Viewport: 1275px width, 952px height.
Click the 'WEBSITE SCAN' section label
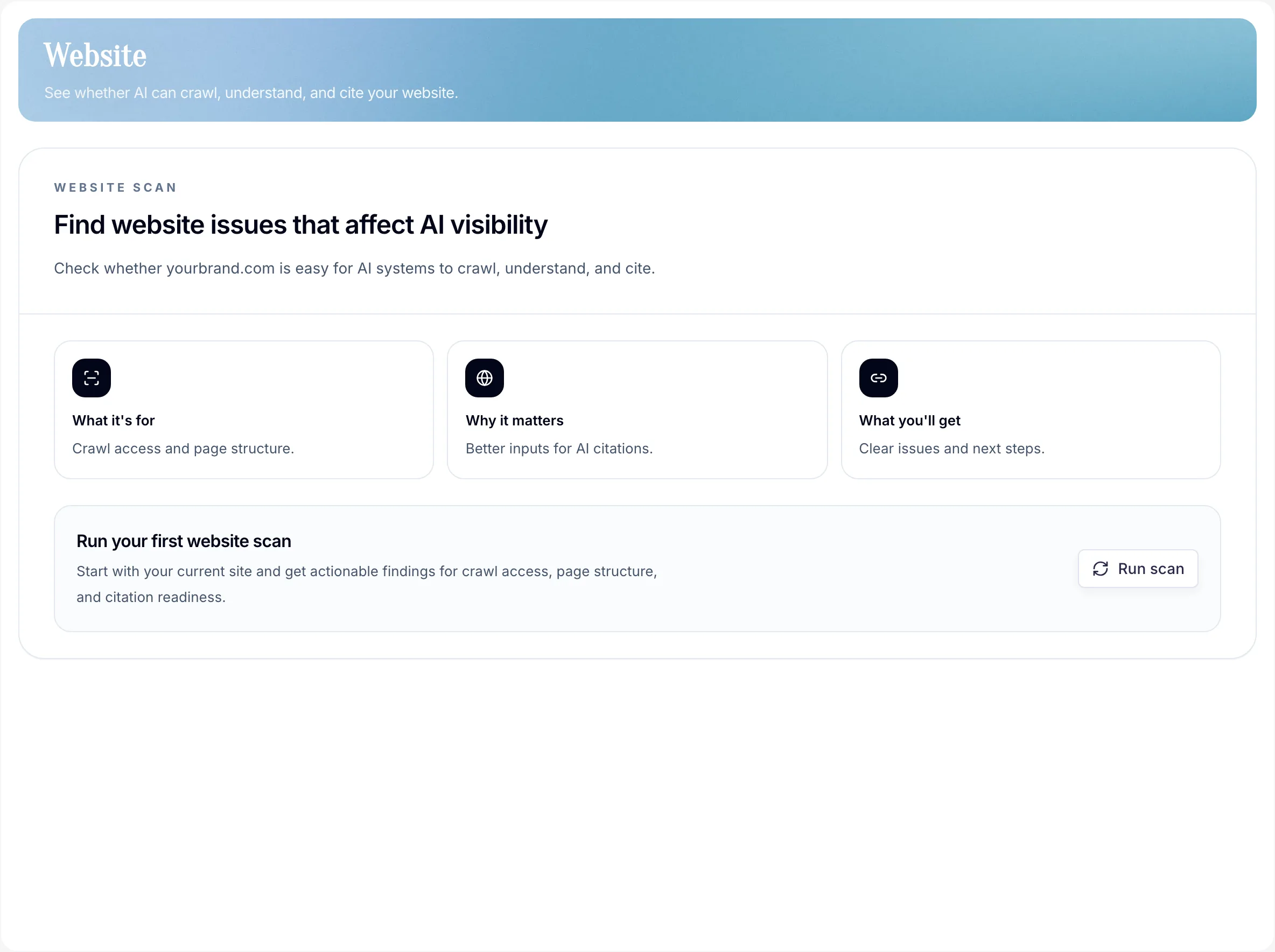coord(115,187)
